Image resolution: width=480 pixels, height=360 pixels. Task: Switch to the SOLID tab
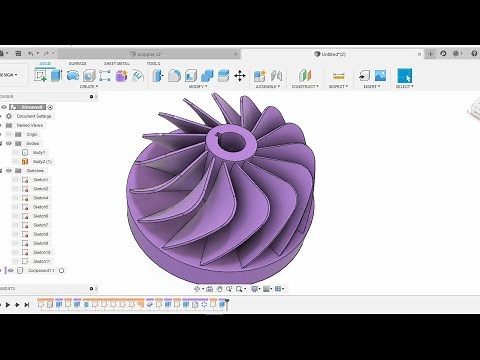tap(45, 63)
